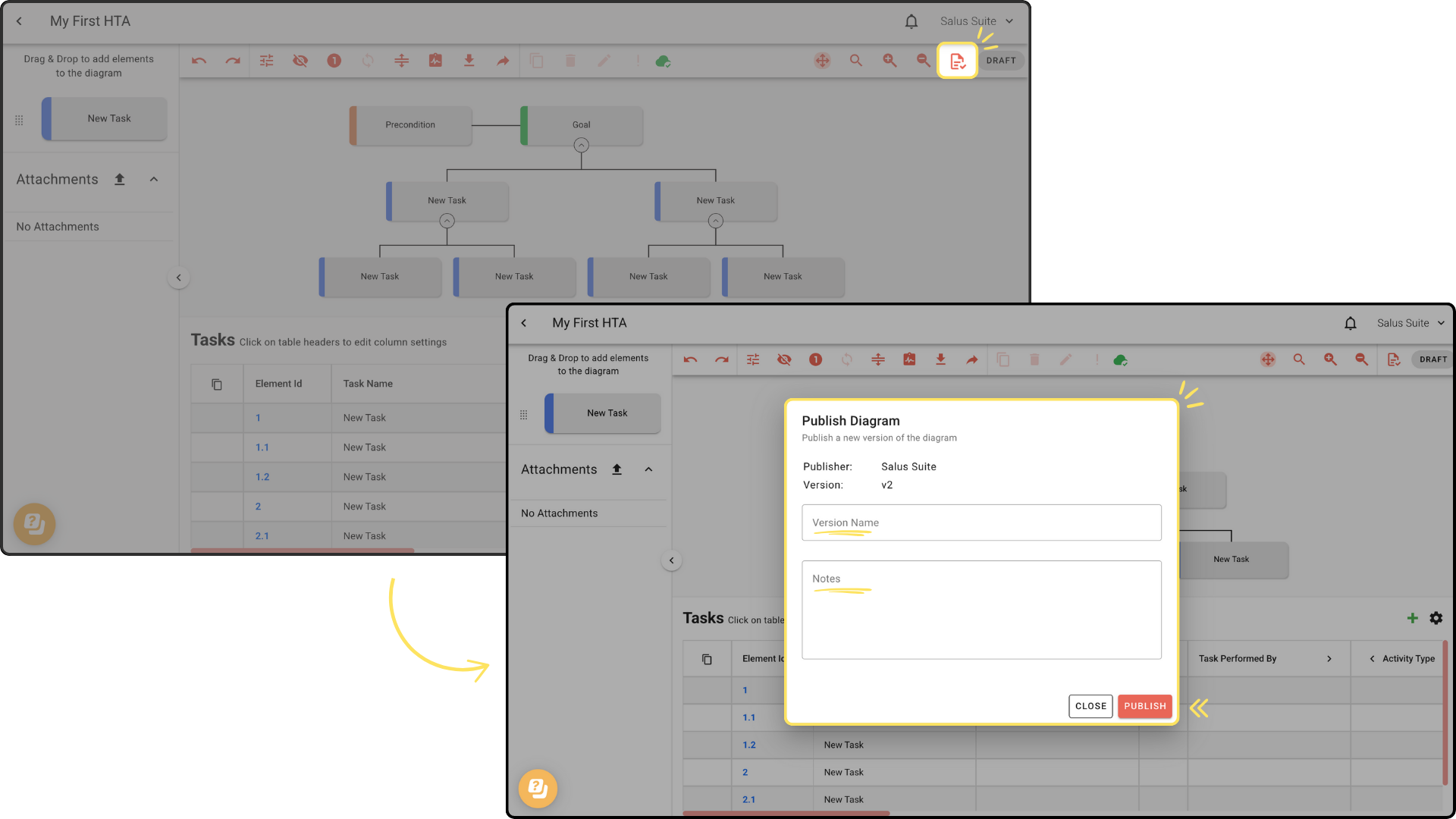Click the red error count badge in front toolbar

(x=815, y=359)
